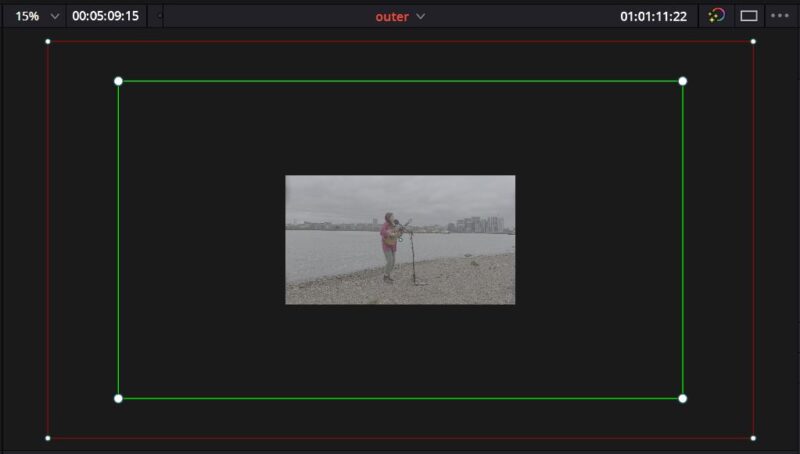This screenshot has width=800, height=454.
Task: Select the green box top-left handle
Action: click(x=118, y=81)
